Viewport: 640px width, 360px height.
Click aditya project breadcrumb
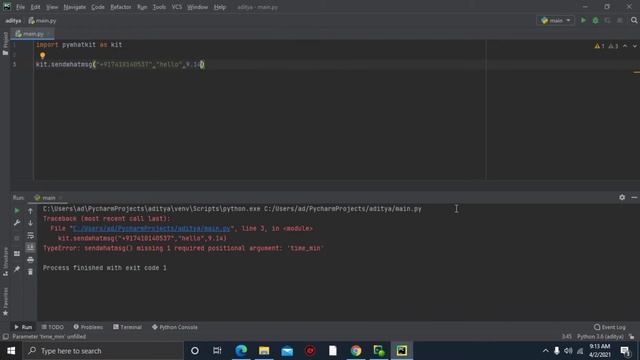(13, 20)
